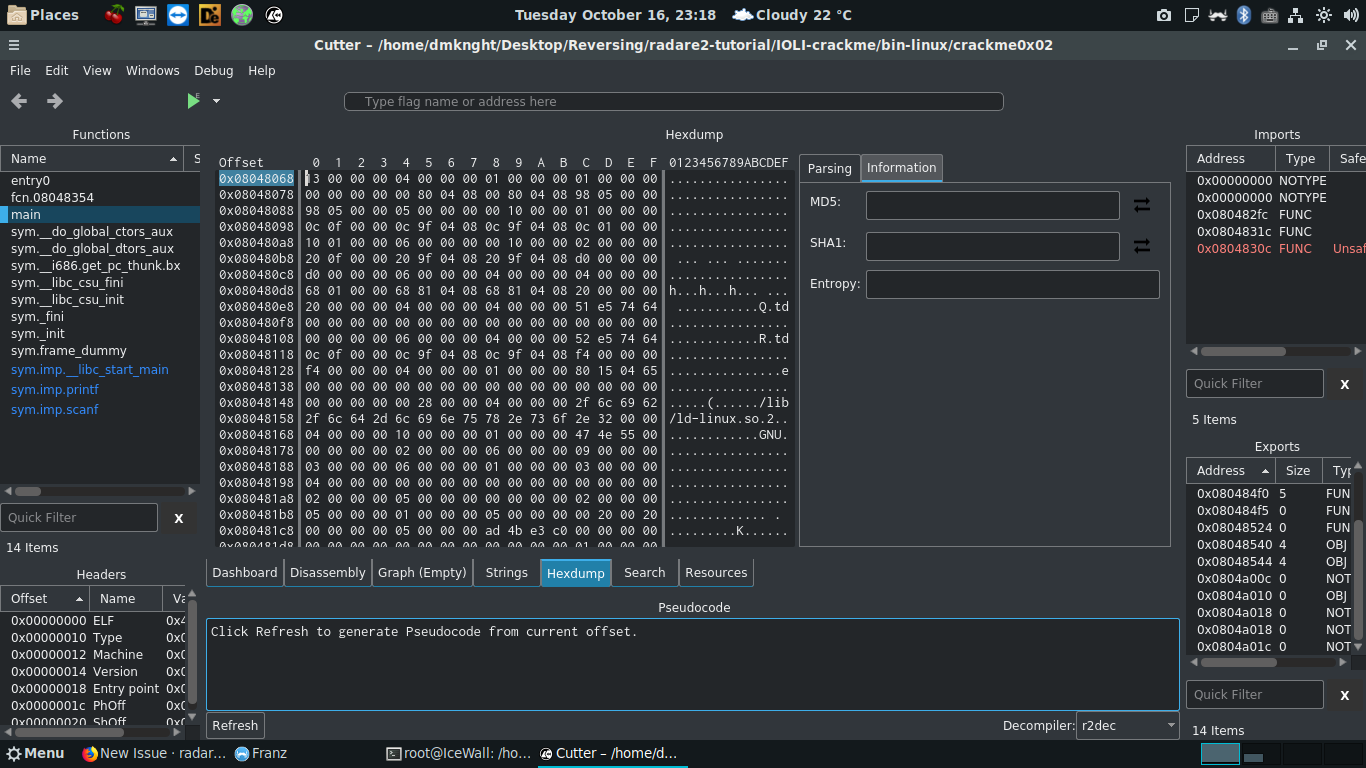Image resolution: width=1366 pixels, height=768 pixels.
Task: Clear the Functions Quick Filter with the x
Action: (178, 517)
